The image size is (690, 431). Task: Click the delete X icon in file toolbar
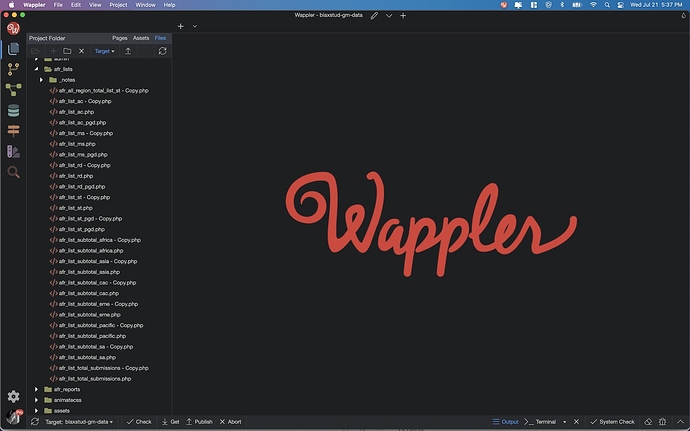pyautogui.click(x=81, y=51)
